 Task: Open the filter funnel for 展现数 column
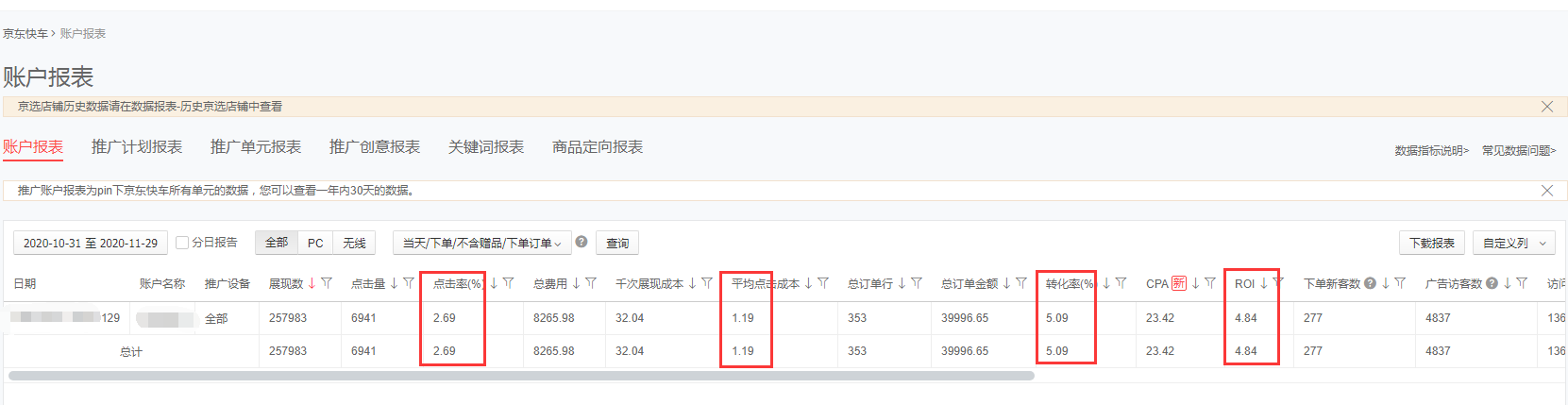point(327,283)
